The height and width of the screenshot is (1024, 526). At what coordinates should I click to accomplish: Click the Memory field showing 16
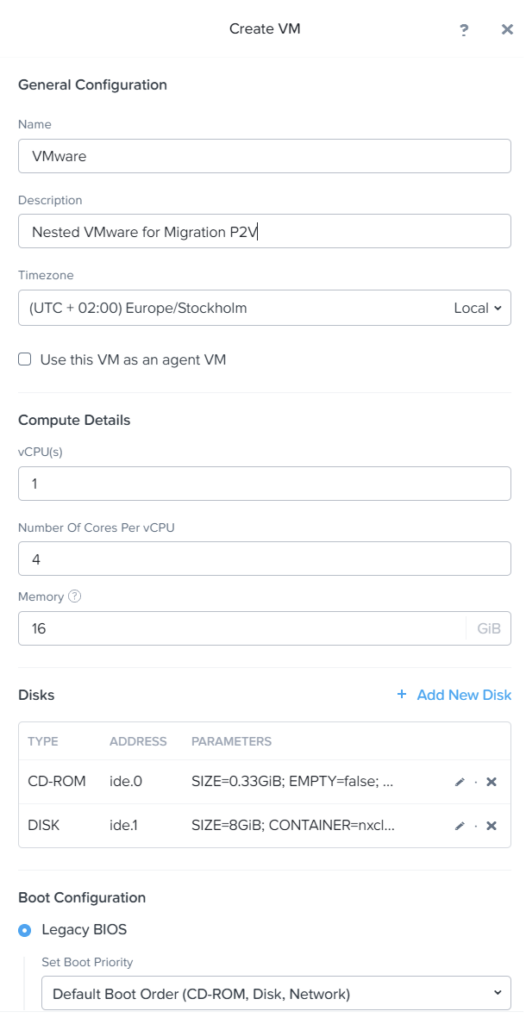click(242, 628)
